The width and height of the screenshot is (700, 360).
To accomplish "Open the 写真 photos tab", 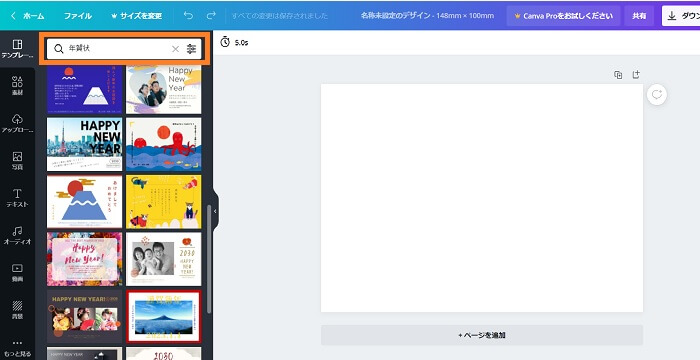I will pyautogui.click(x=17, y=161).
